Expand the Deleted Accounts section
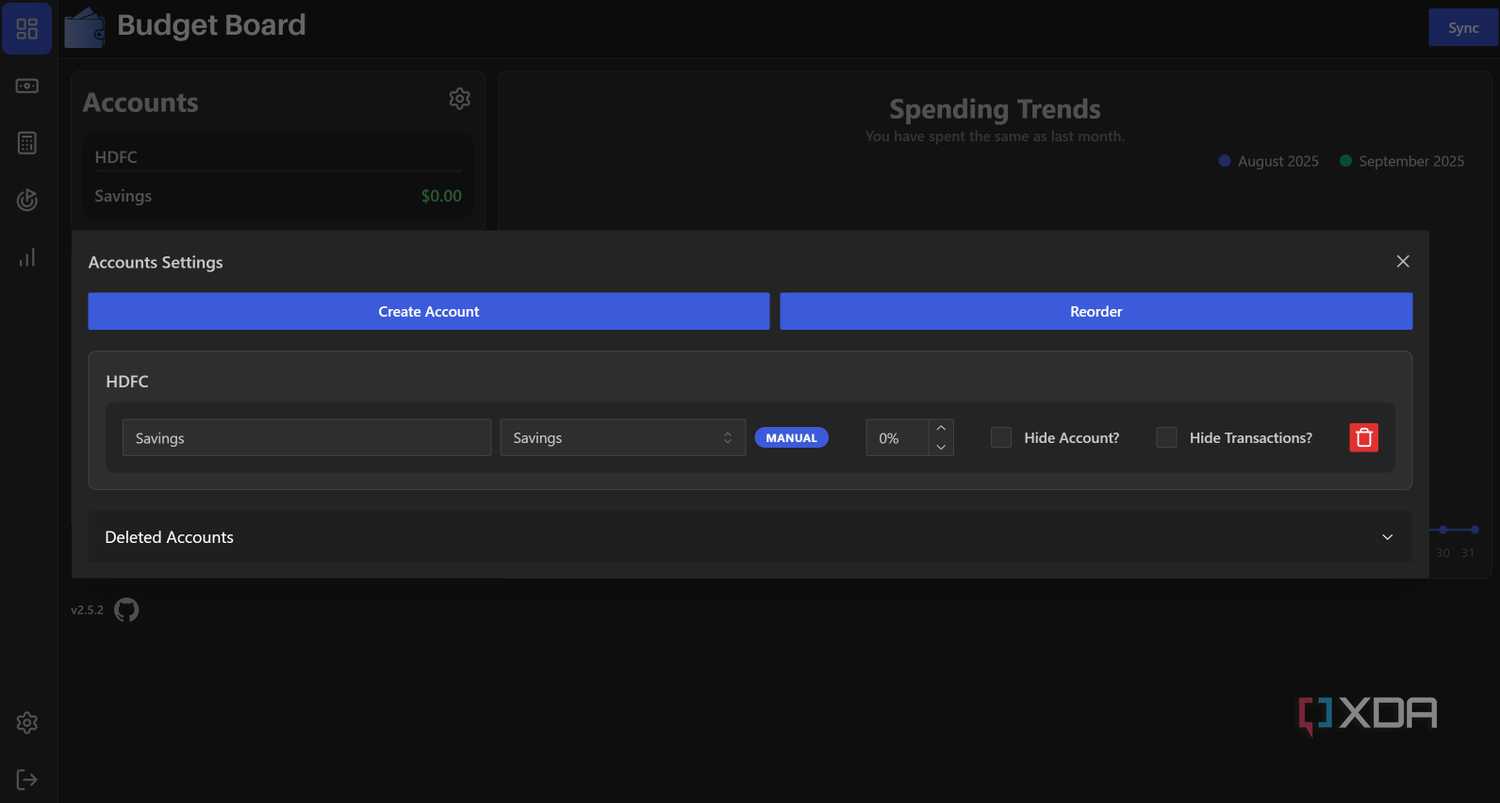This screenshot has height=803, width=1500. click(x=750, y=537)
